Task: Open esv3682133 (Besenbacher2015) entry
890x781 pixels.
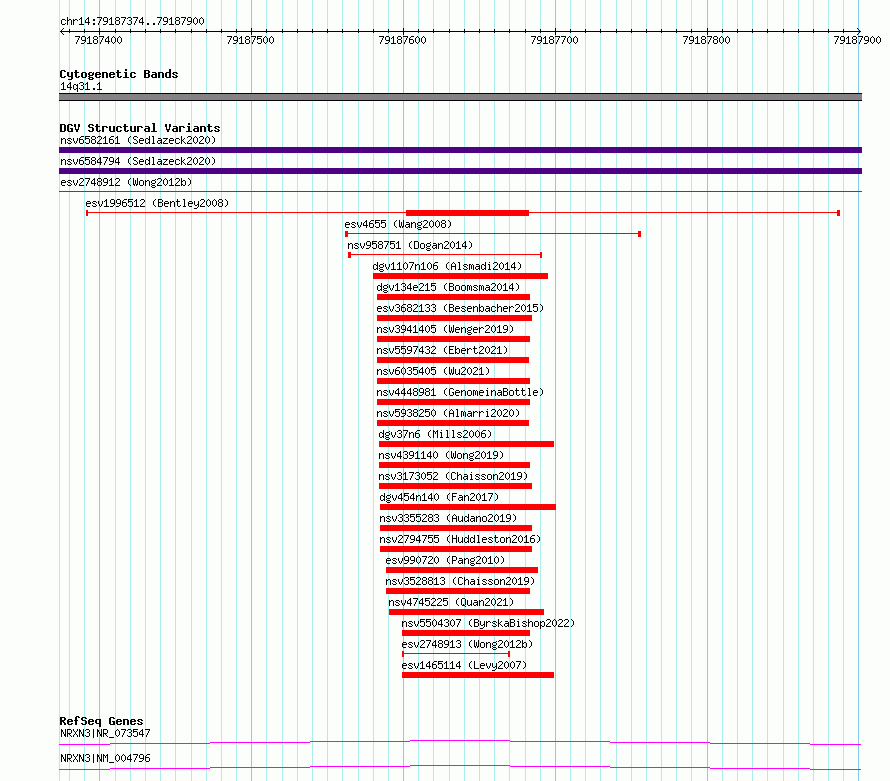Action: point(460,308)
